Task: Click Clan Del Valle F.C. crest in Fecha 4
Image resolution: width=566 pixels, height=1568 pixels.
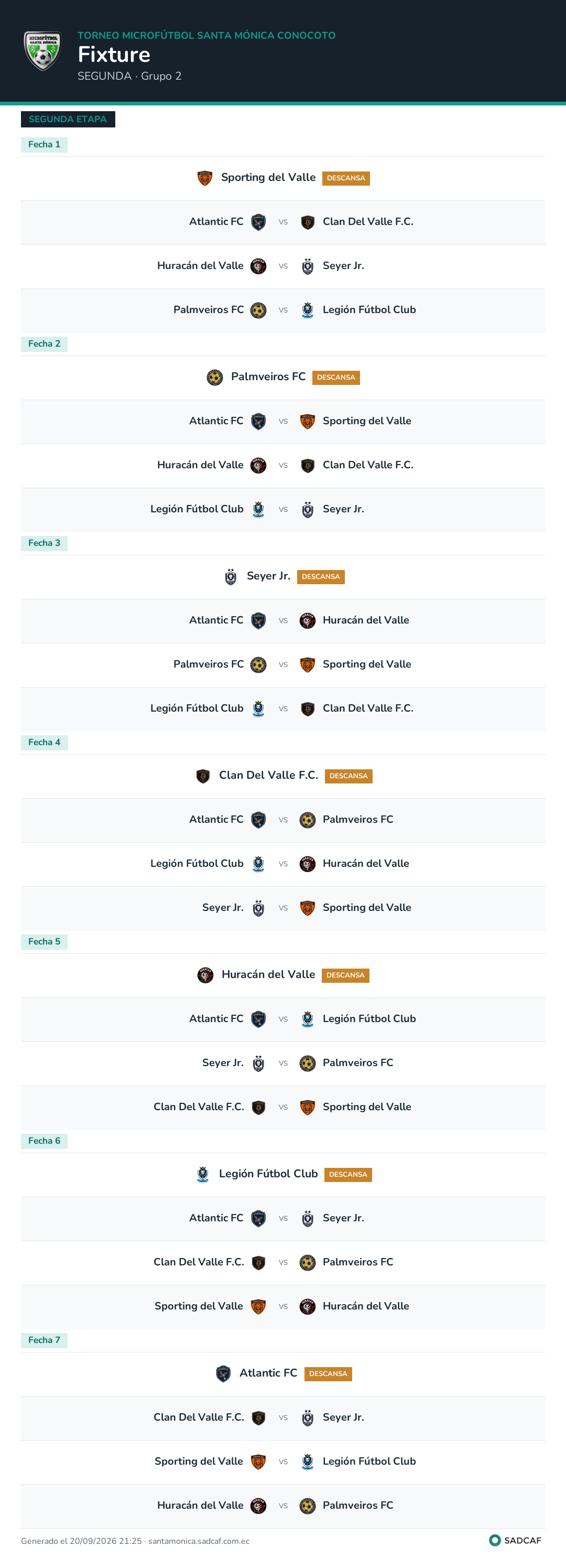Action: click(x=203, y=776)
